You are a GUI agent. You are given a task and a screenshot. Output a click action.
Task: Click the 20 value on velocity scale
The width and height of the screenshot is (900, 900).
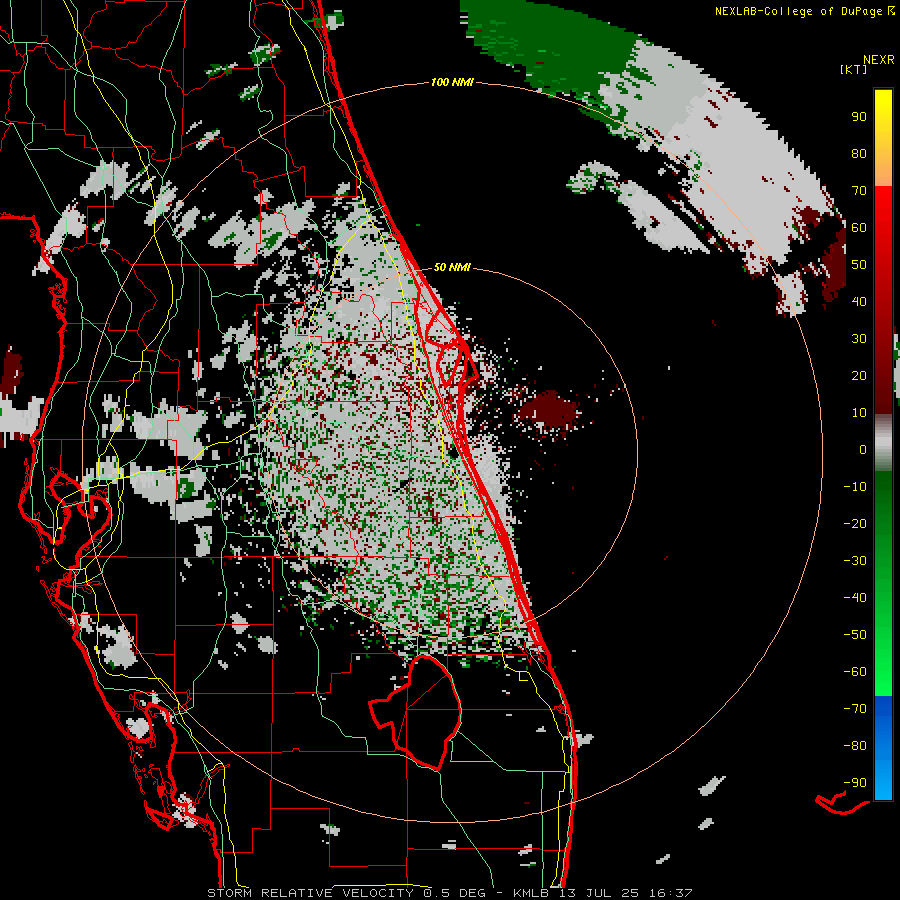859,375
